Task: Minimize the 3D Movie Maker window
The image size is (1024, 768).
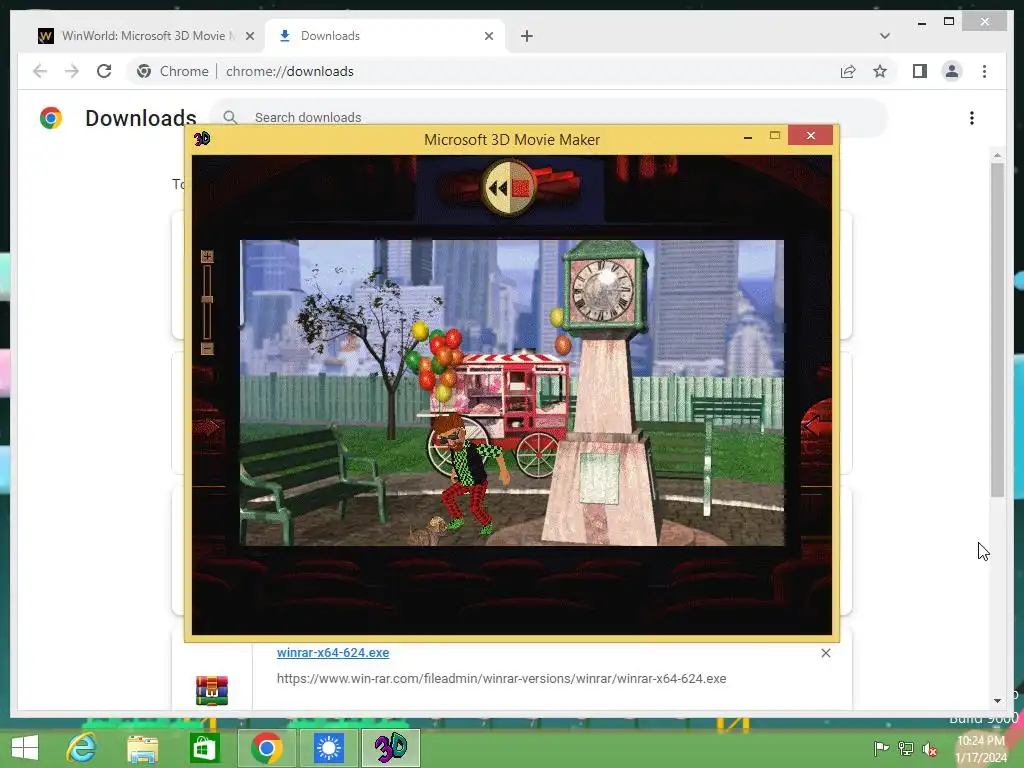Action: 748,137
